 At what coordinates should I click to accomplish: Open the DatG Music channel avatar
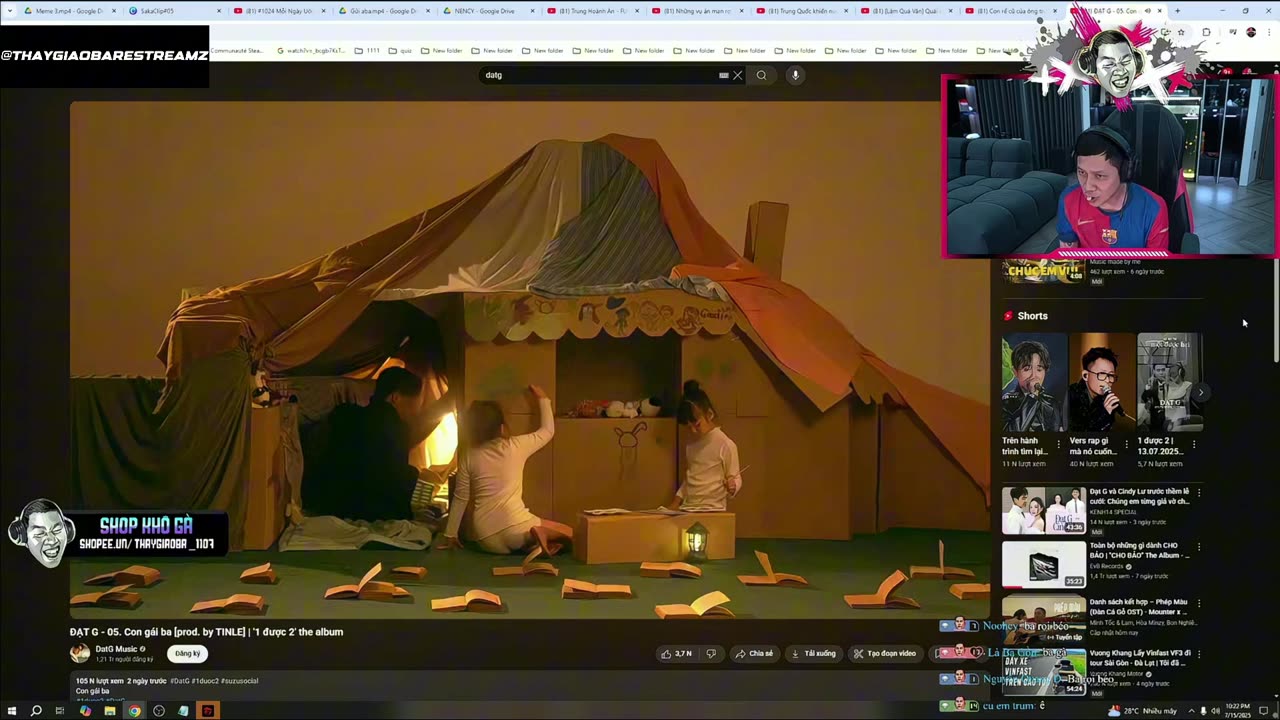tap(79, 653)
